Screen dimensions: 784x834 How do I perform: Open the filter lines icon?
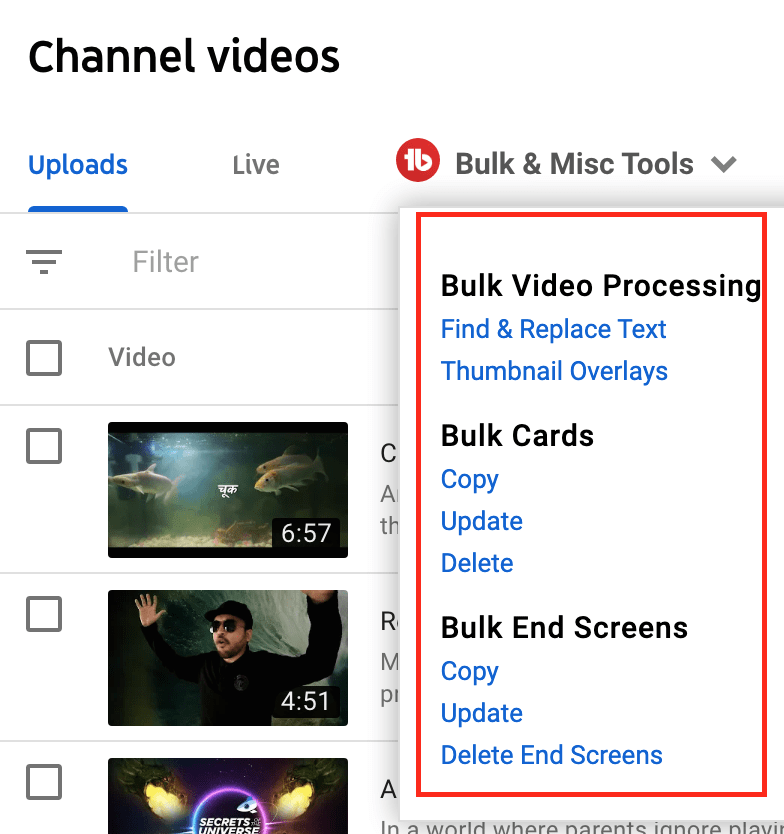(44, 262)
